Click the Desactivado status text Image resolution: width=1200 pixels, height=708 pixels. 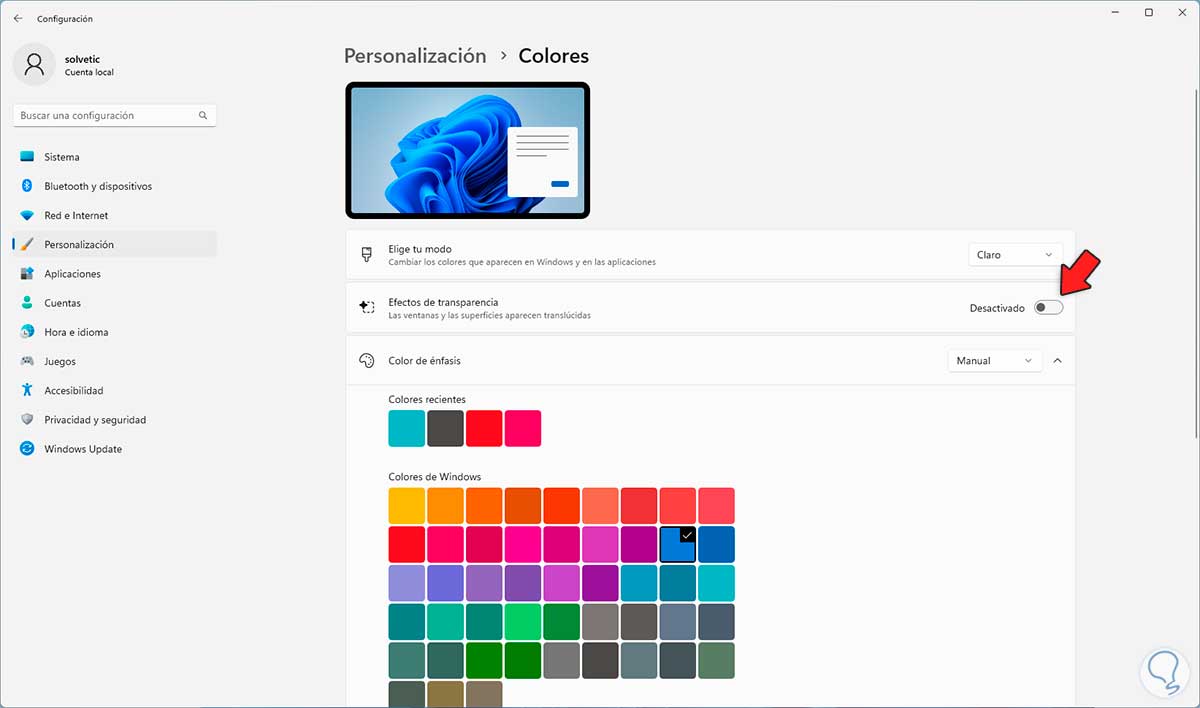[x=997, y=308]
